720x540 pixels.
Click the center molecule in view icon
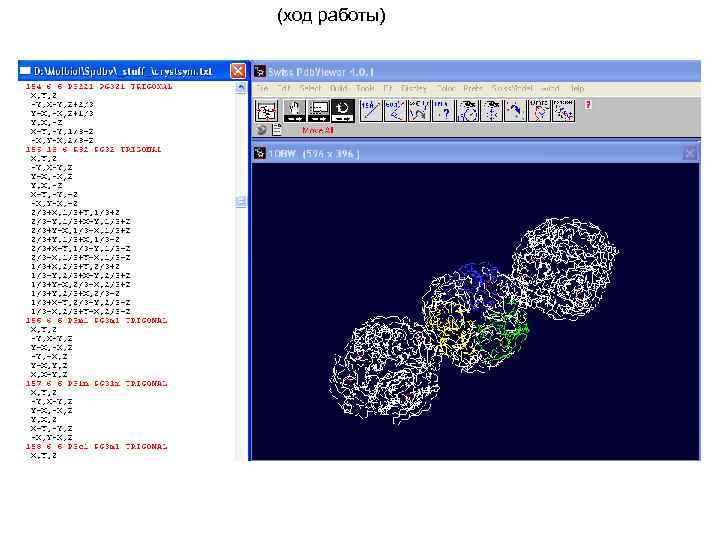coord(266,111)
